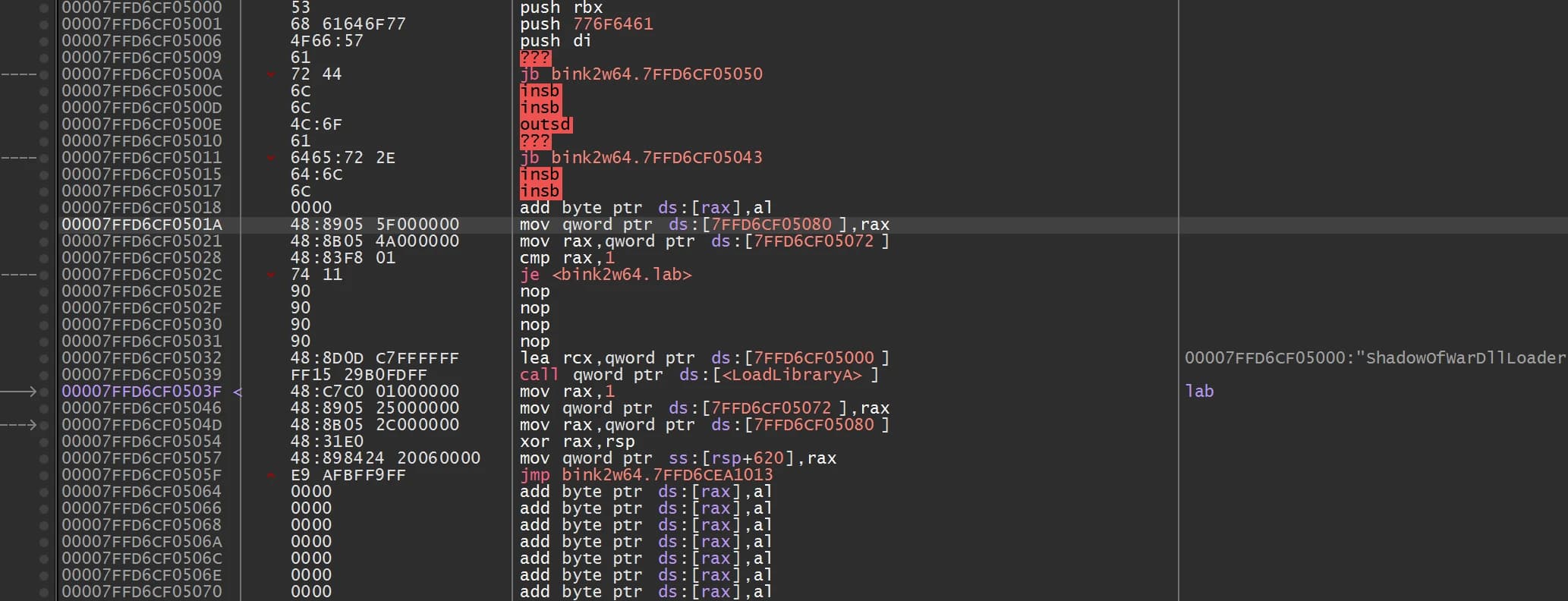Select the ShadowOfWarDllLoader string comment
Viewport: 1568px width, 601px height.
click(x=1375, y=358)
